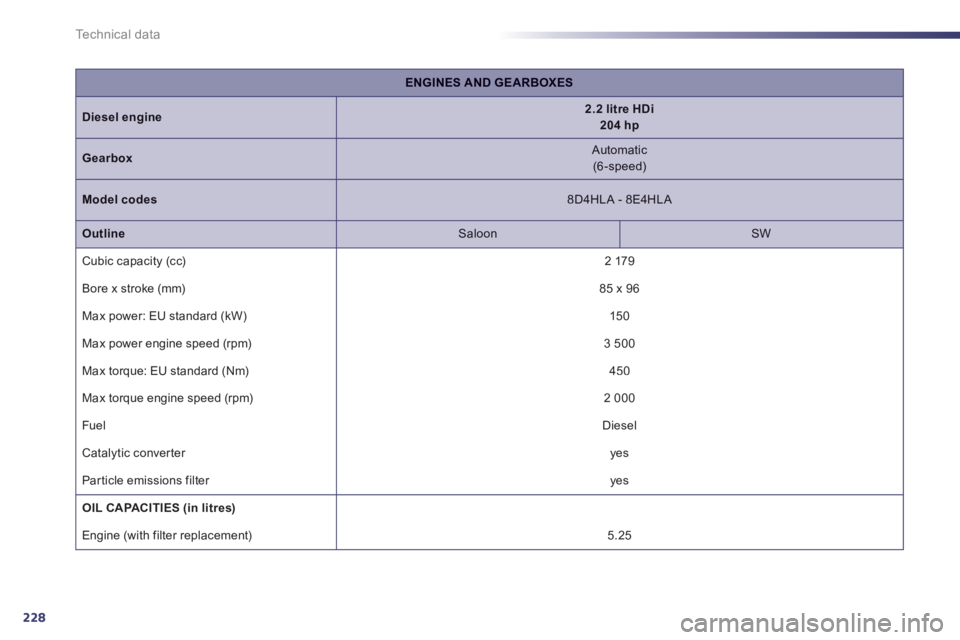960x640 pixels.
Task: Select 'yes' in Catalytic converter row
Action: [619, 454]
